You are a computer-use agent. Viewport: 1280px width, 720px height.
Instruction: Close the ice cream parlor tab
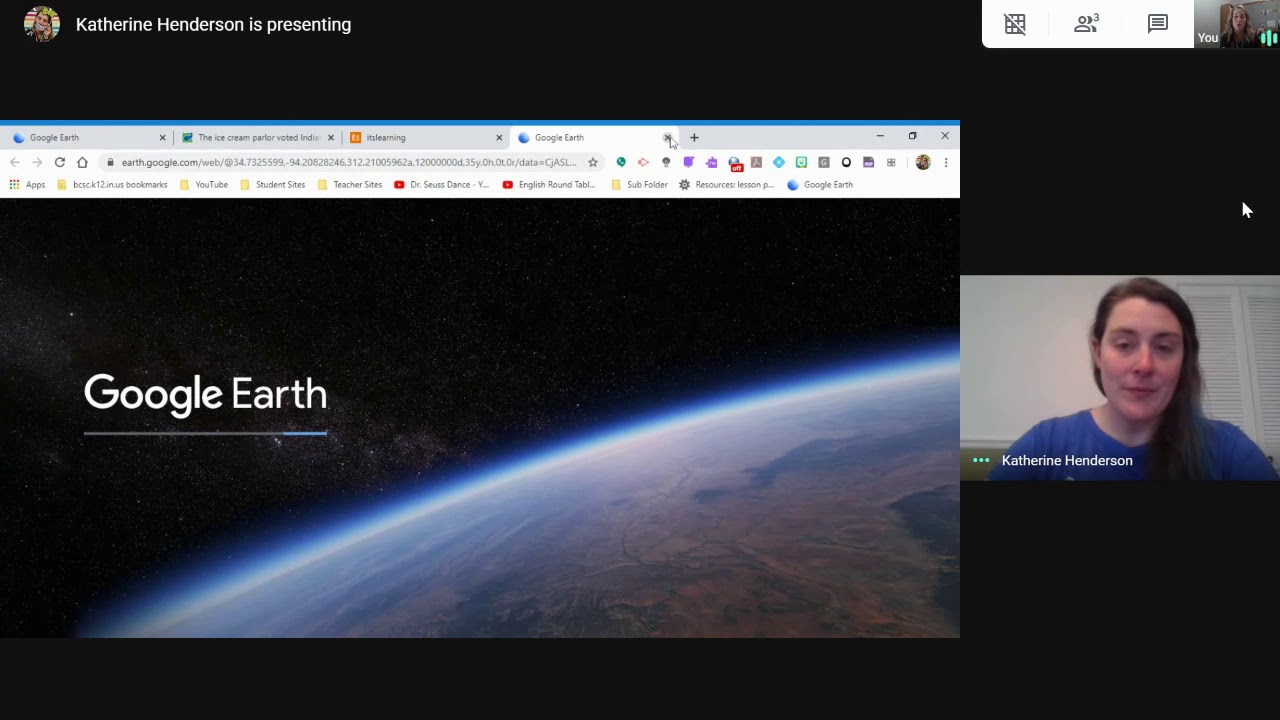[331, 137]
